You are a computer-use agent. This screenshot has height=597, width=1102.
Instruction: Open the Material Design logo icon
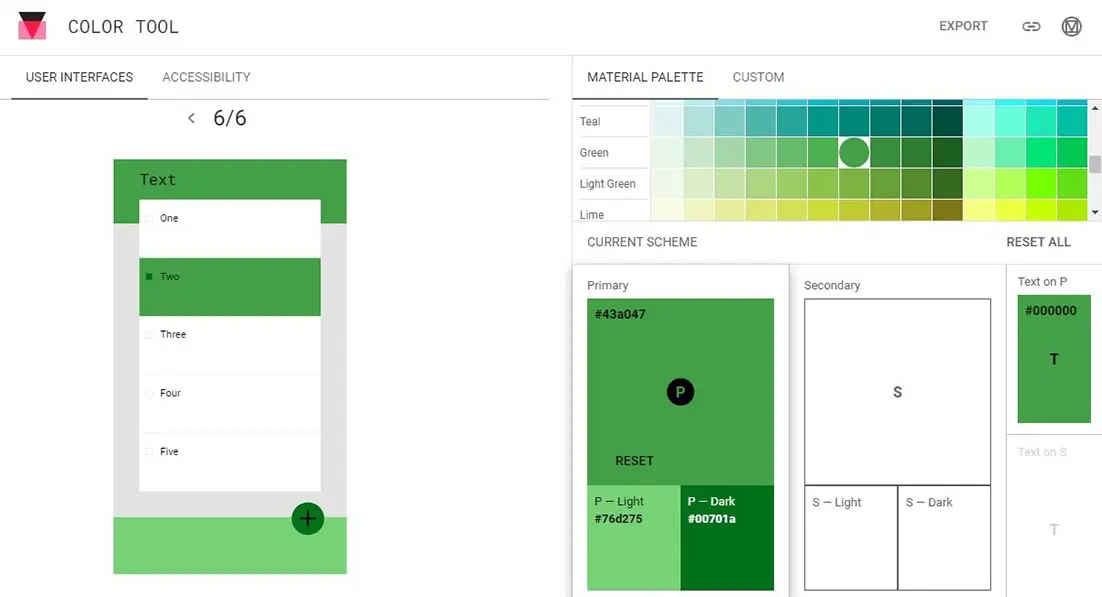[1071, 27]
